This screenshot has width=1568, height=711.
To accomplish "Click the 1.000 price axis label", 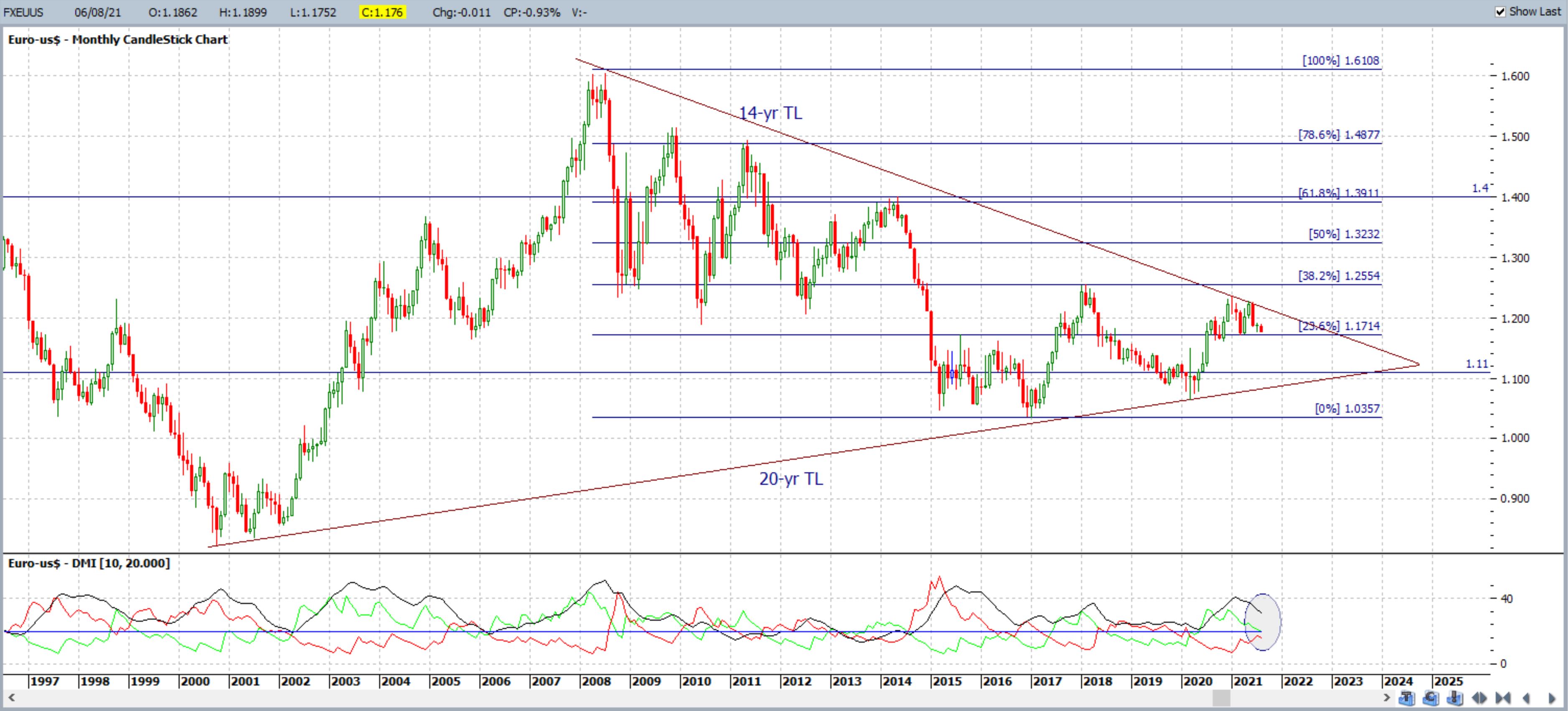I will coord(1515,438).
